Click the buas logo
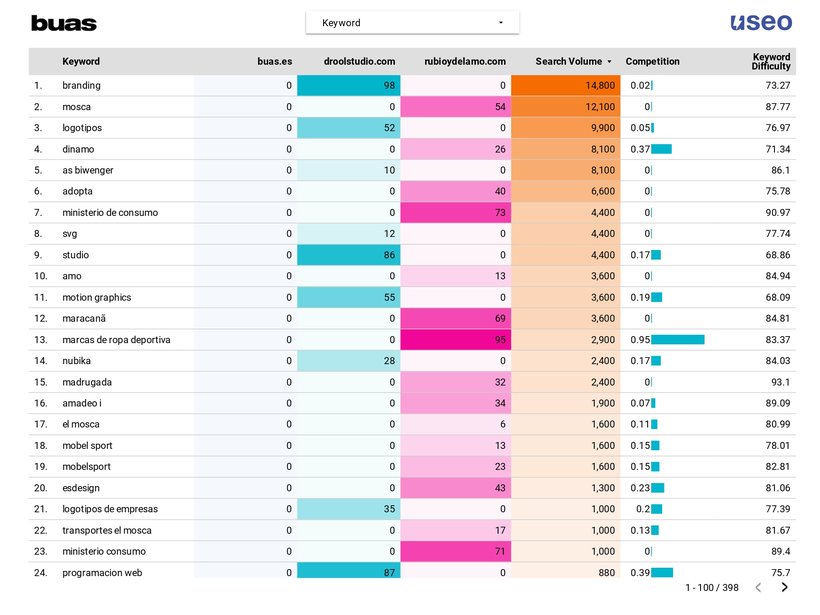Image resolution: width=820 pixels, height=615 pixels. click(x=64, y=23)
